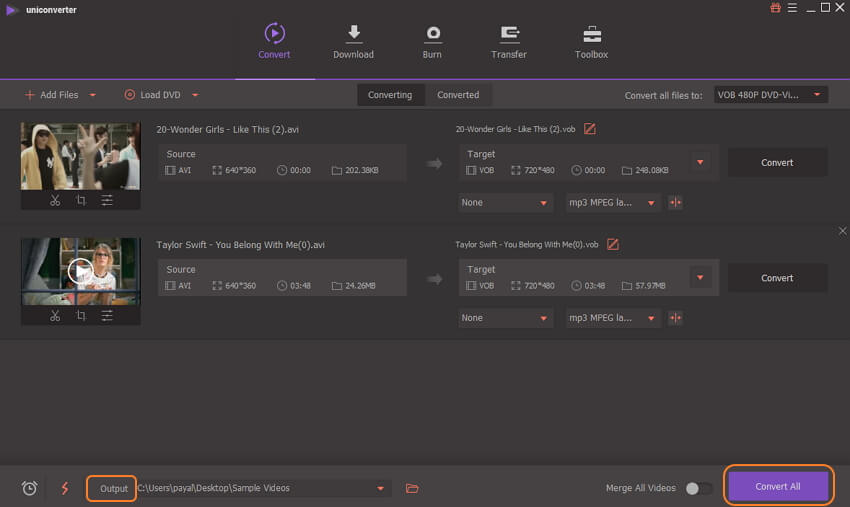Open subtitle None dropdown for Wonder Girls

[505, 203]
